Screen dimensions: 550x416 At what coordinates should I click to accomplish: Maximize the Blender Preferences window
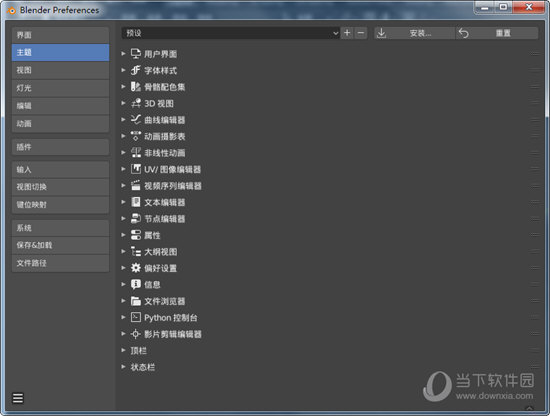pos(504,7)
